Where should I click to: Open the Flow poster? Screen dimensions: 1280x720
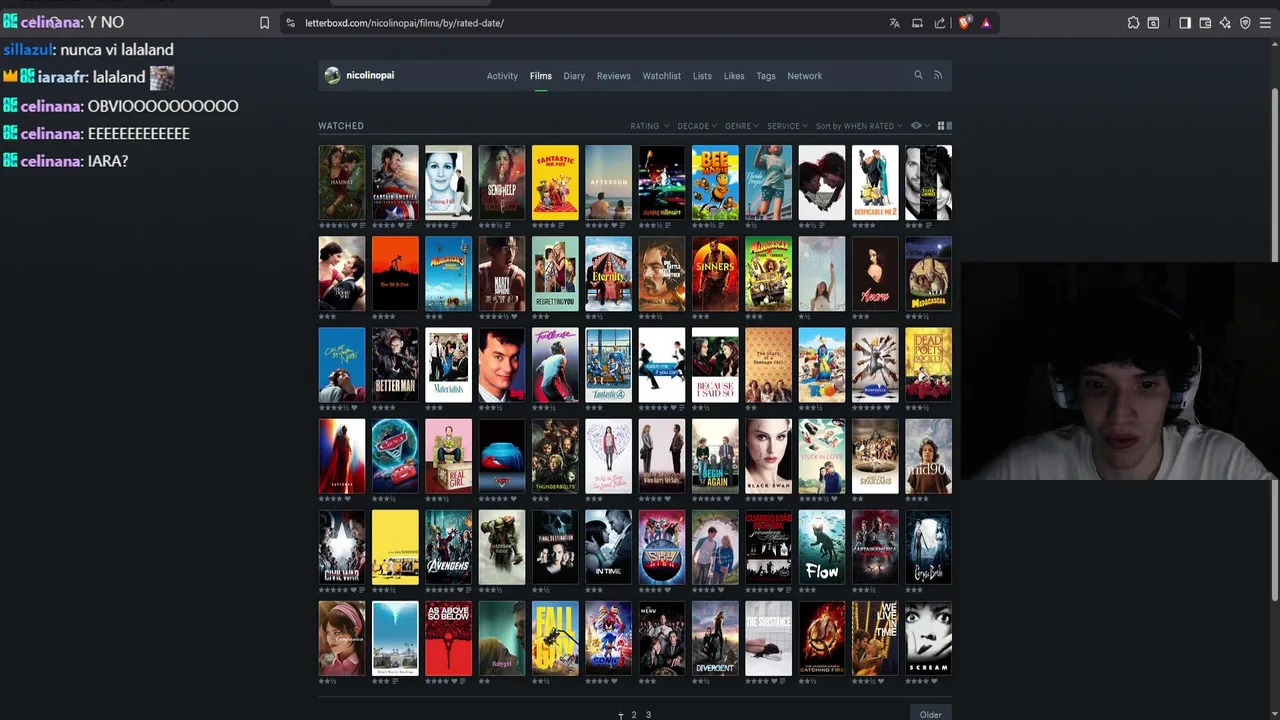[x=821, y=547]
